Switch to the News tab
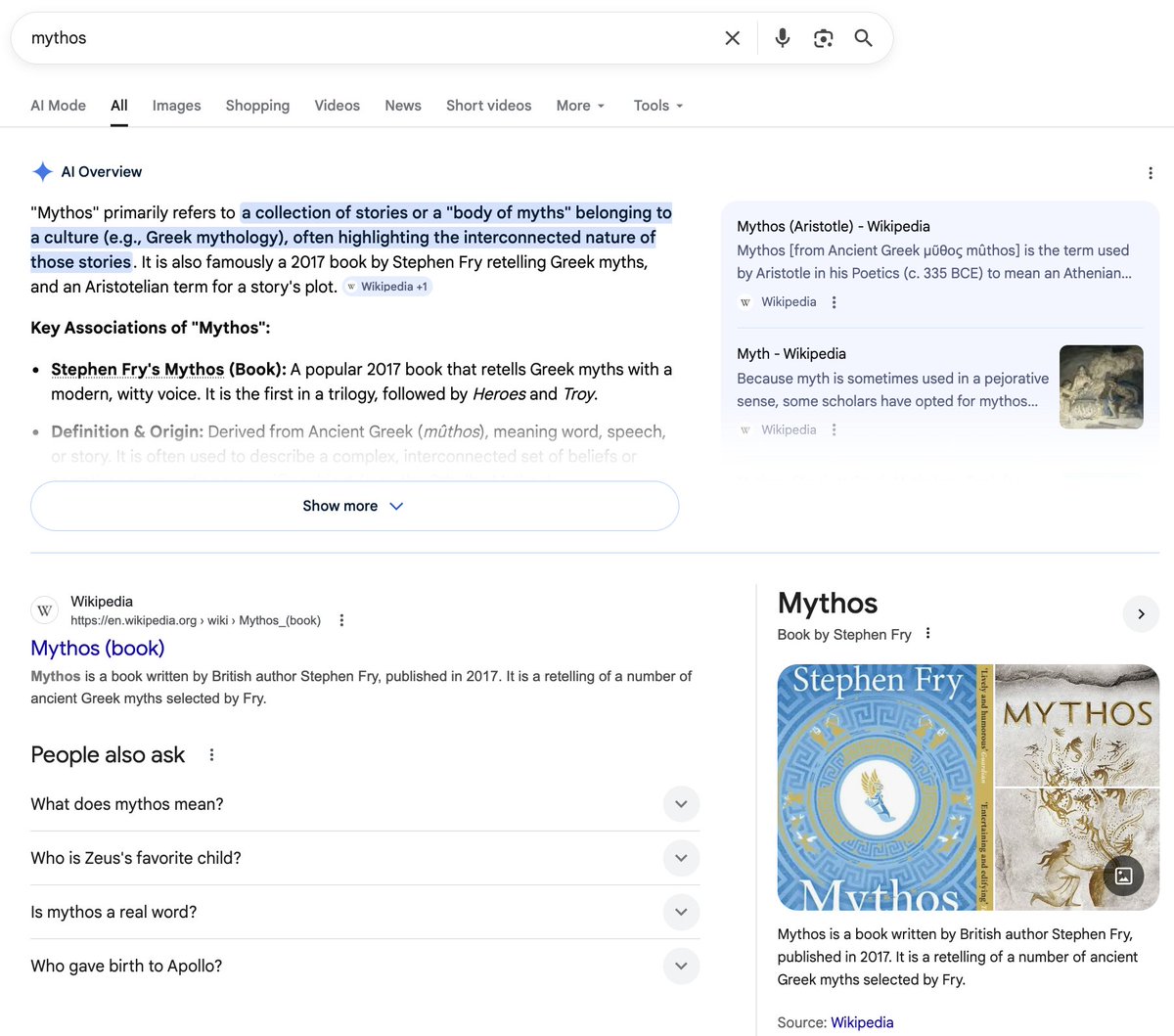 coord(402,105)
